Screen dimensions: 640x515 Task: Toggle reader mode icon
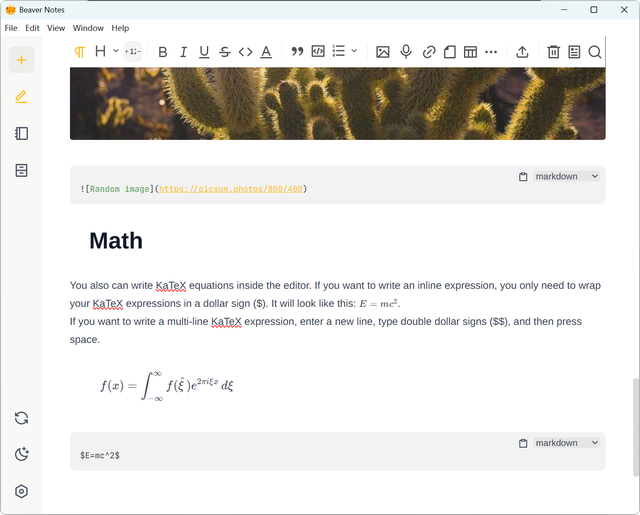(x=574, y=52)
